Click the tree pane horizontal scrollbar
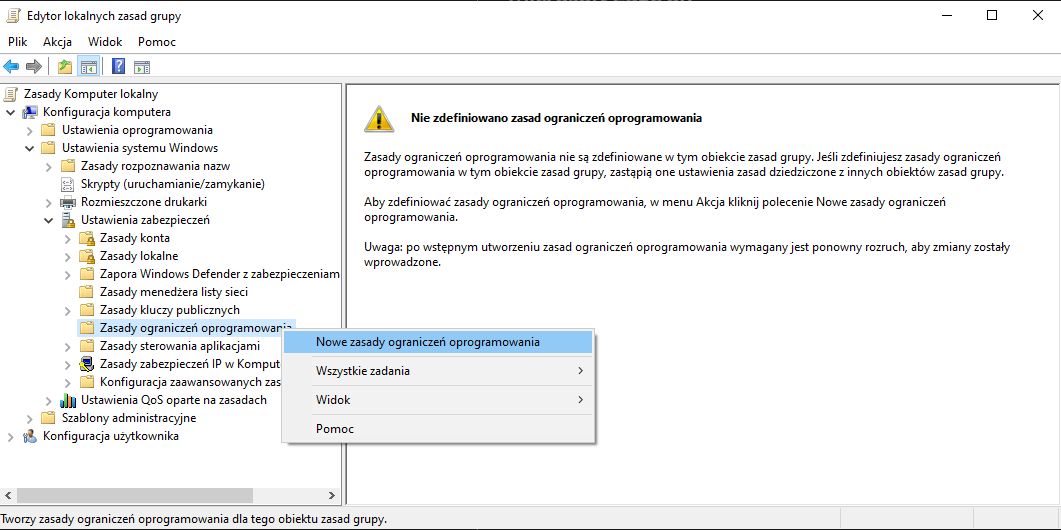This screenshot has height=530, width=1061. [x=135, y=495]
